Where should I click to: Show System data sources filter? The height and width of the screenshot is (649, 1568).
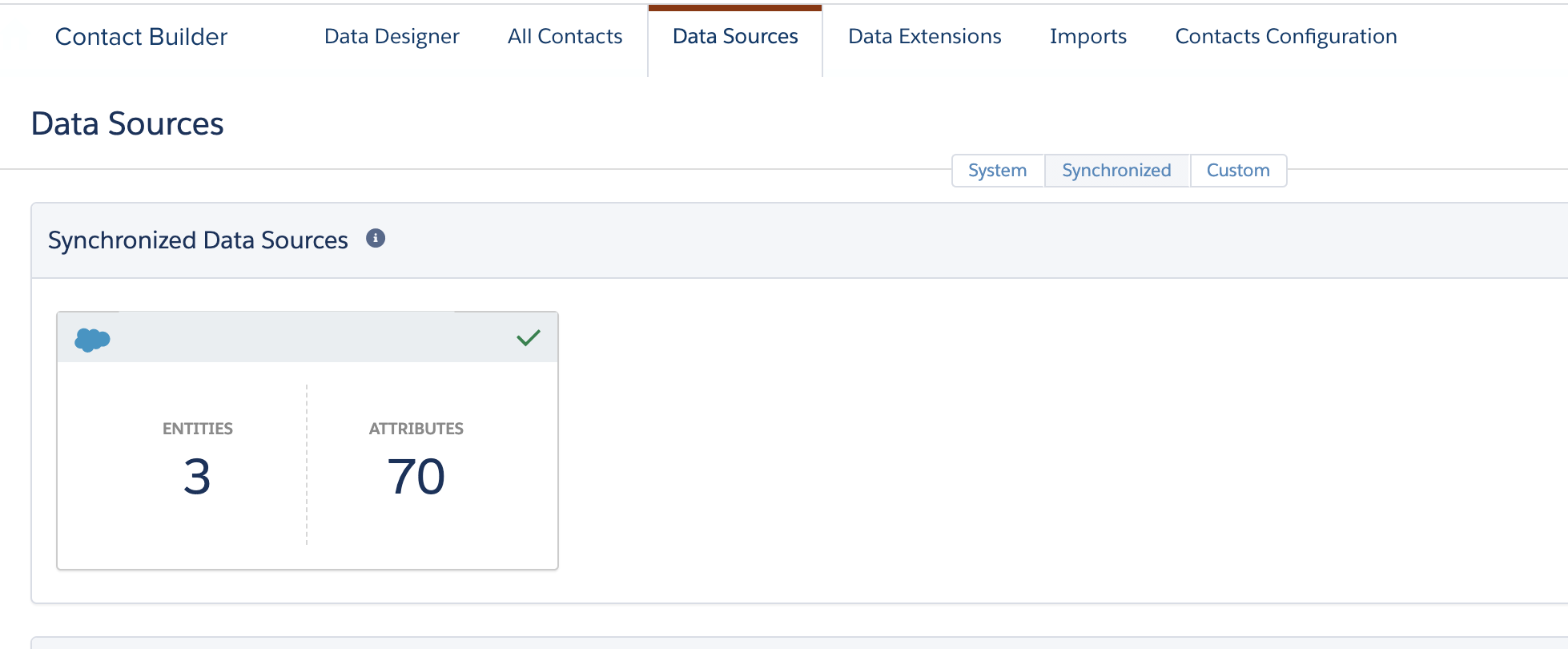[x=997, y=171]
